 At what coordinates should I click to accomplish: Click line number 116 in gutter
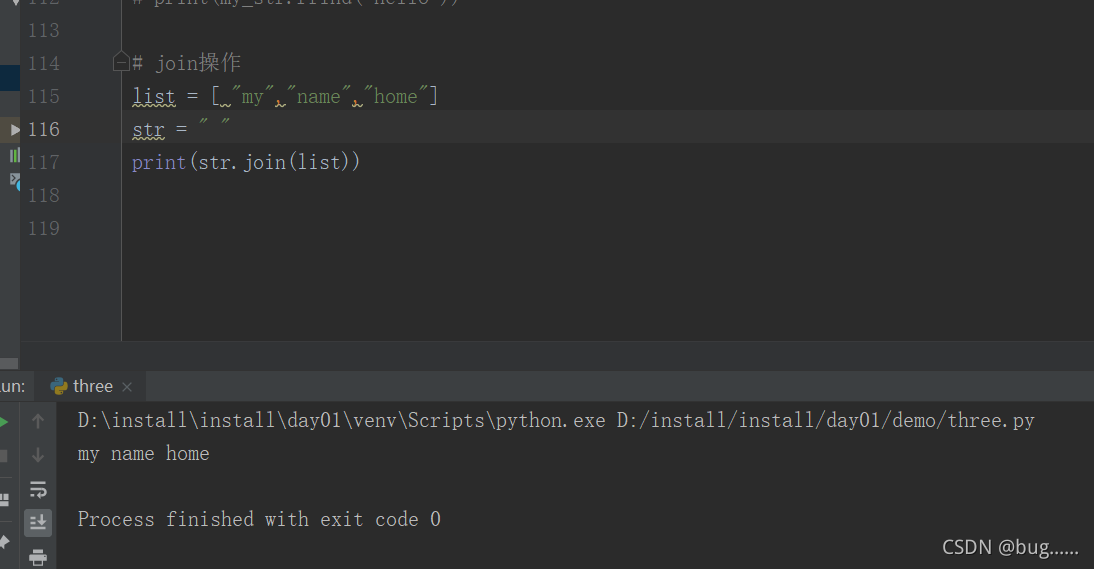point(44,130)
